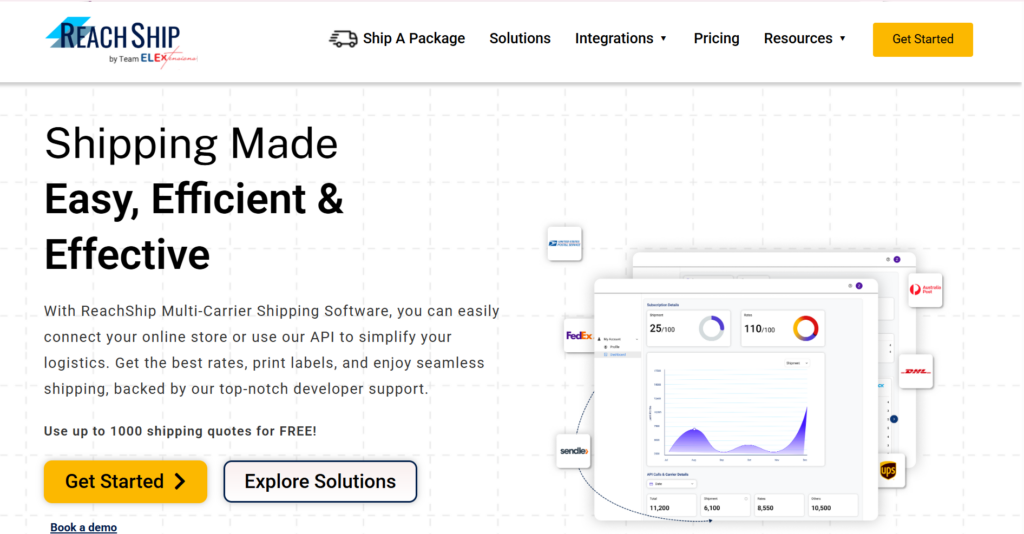Open the Ship A Package page
Screen dimensions: 1024x534
tap(413, 39)
